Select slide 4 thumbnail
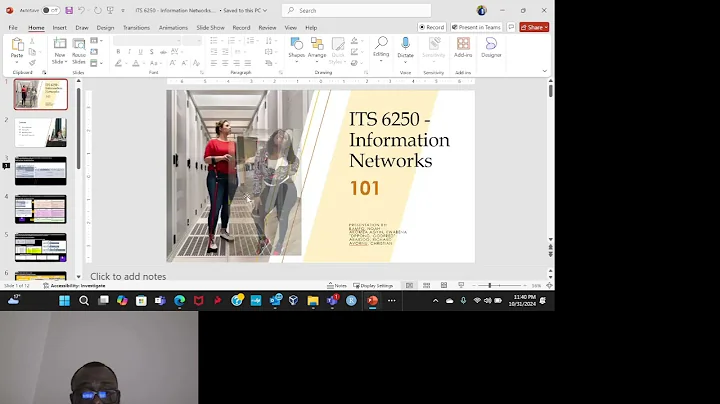 (40, 209)
